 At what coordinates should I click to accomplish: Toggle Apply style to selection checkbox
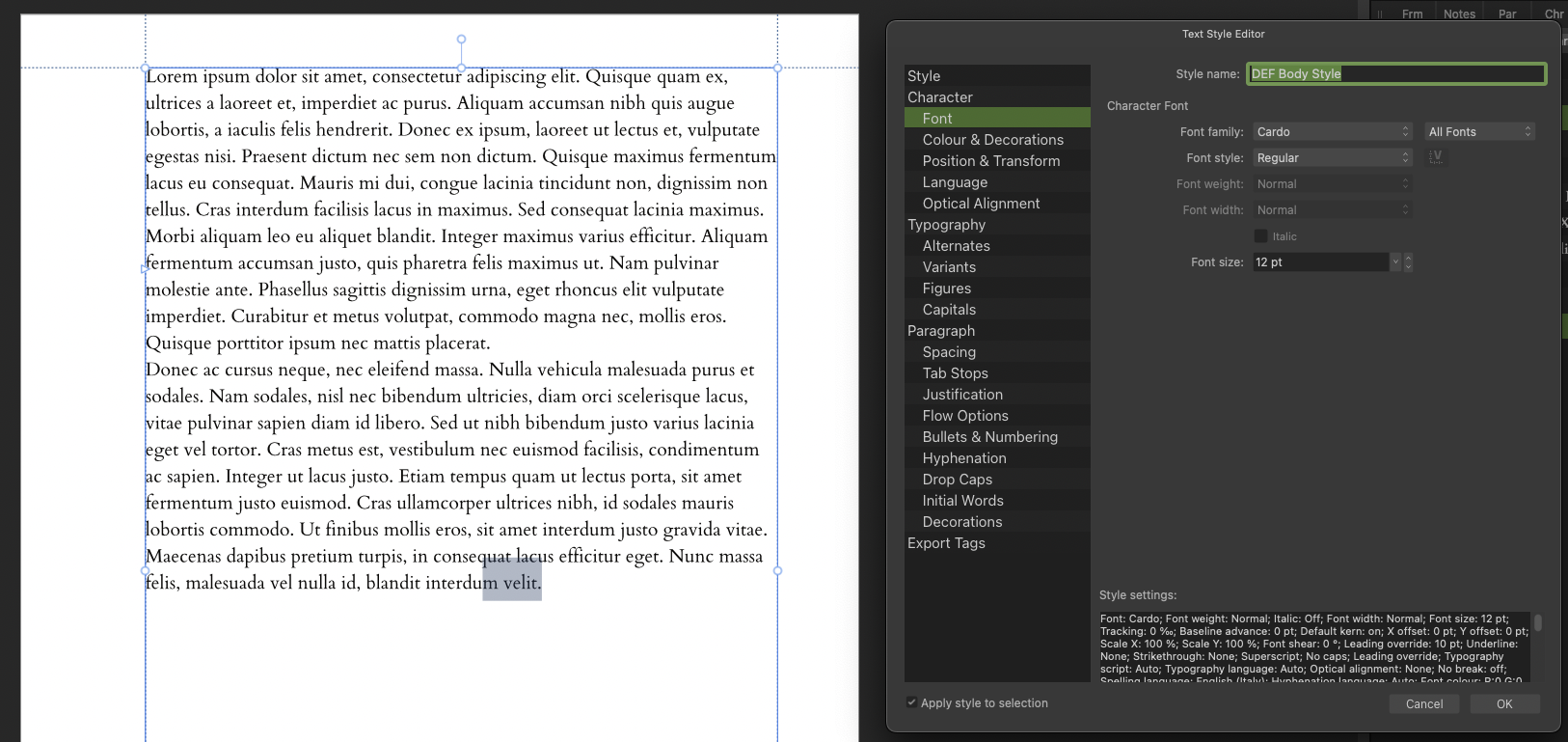pos(911,702)
